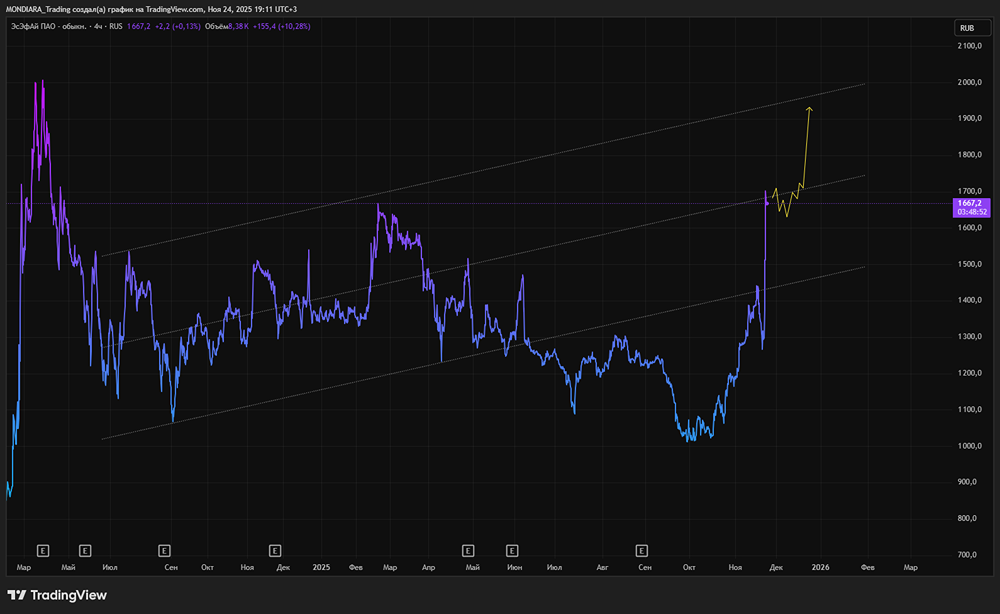This screenshot has height=614, width=1000.
Task: Click the last earnings E marker on timeline
Action: (x=642, y=550)
